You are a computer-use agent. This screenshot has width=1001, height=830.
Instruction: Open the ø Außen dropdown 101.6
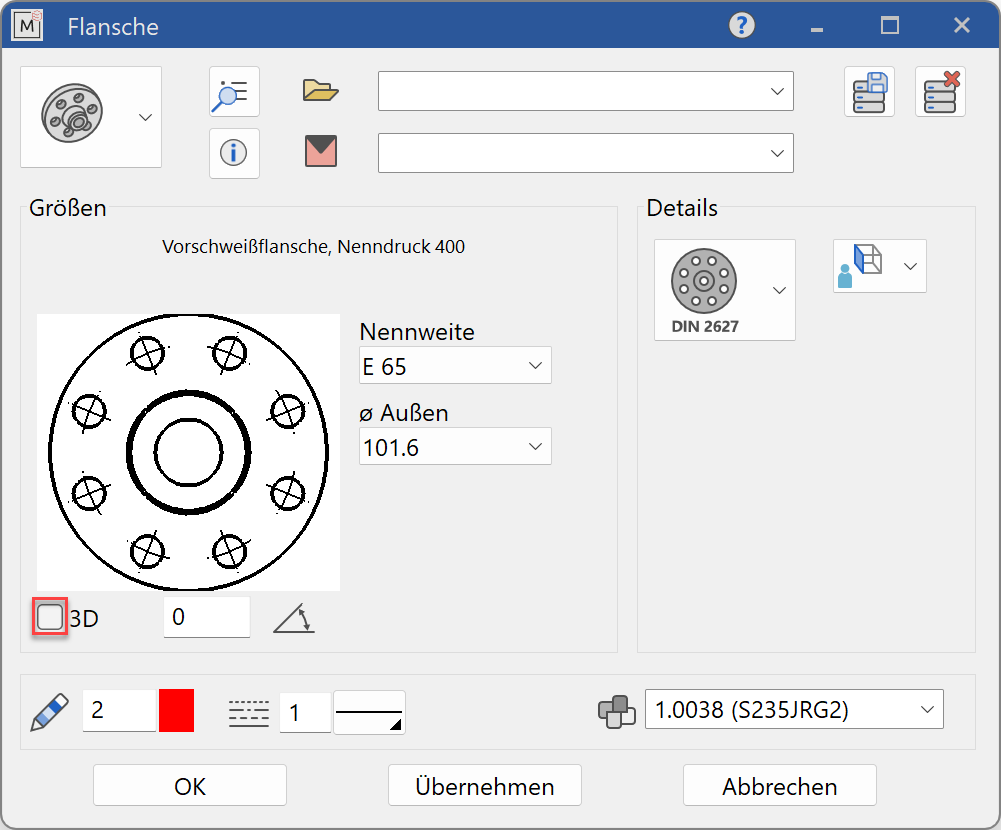point(455,446)
